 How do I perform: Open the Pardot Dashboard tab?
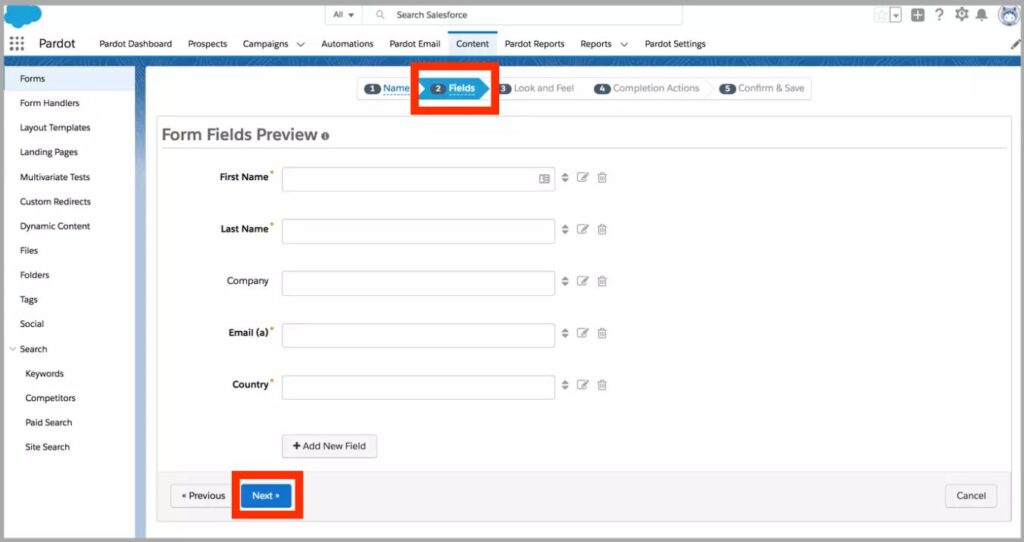pyautogui.click(x=135, y=44)
